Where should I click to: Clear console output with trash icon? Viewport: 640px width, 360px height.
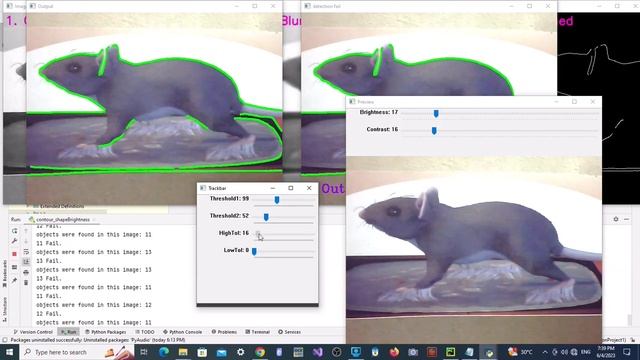pos(26,282)
